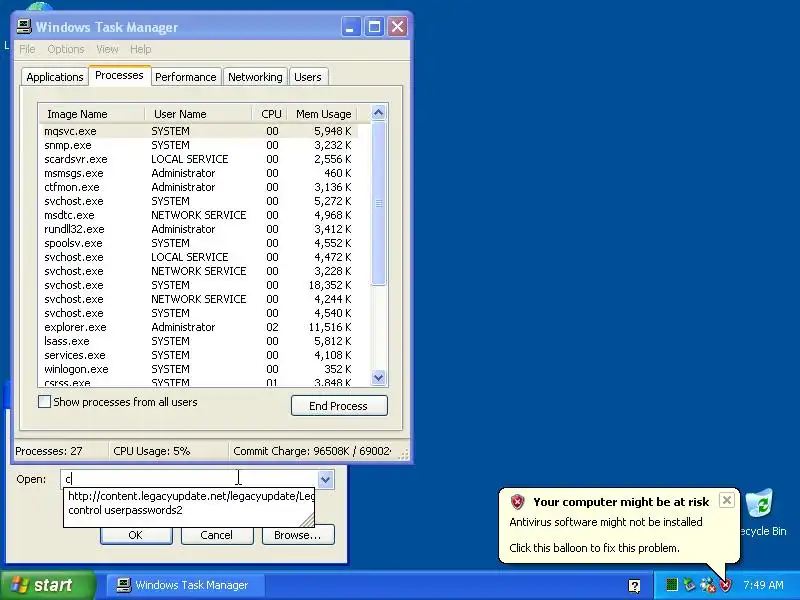Close the Windows Task Manager window
This screenshot has height=600, width=800.
[397, 27]
